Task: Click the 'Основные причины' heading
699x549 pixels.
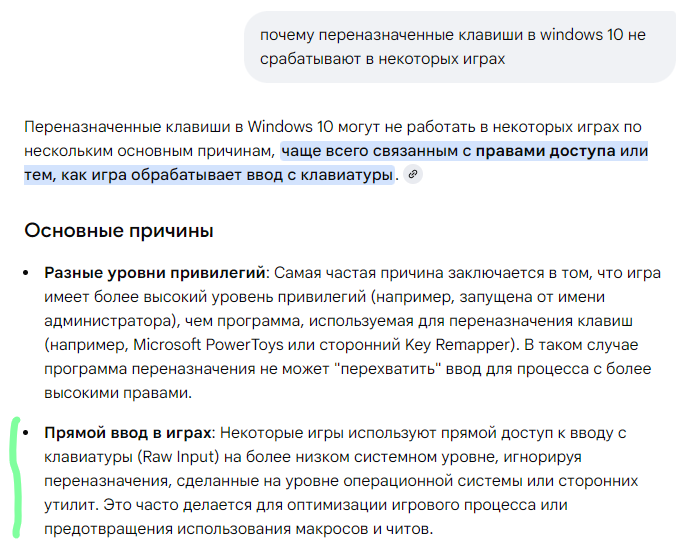Action: [x=119, y=231]
